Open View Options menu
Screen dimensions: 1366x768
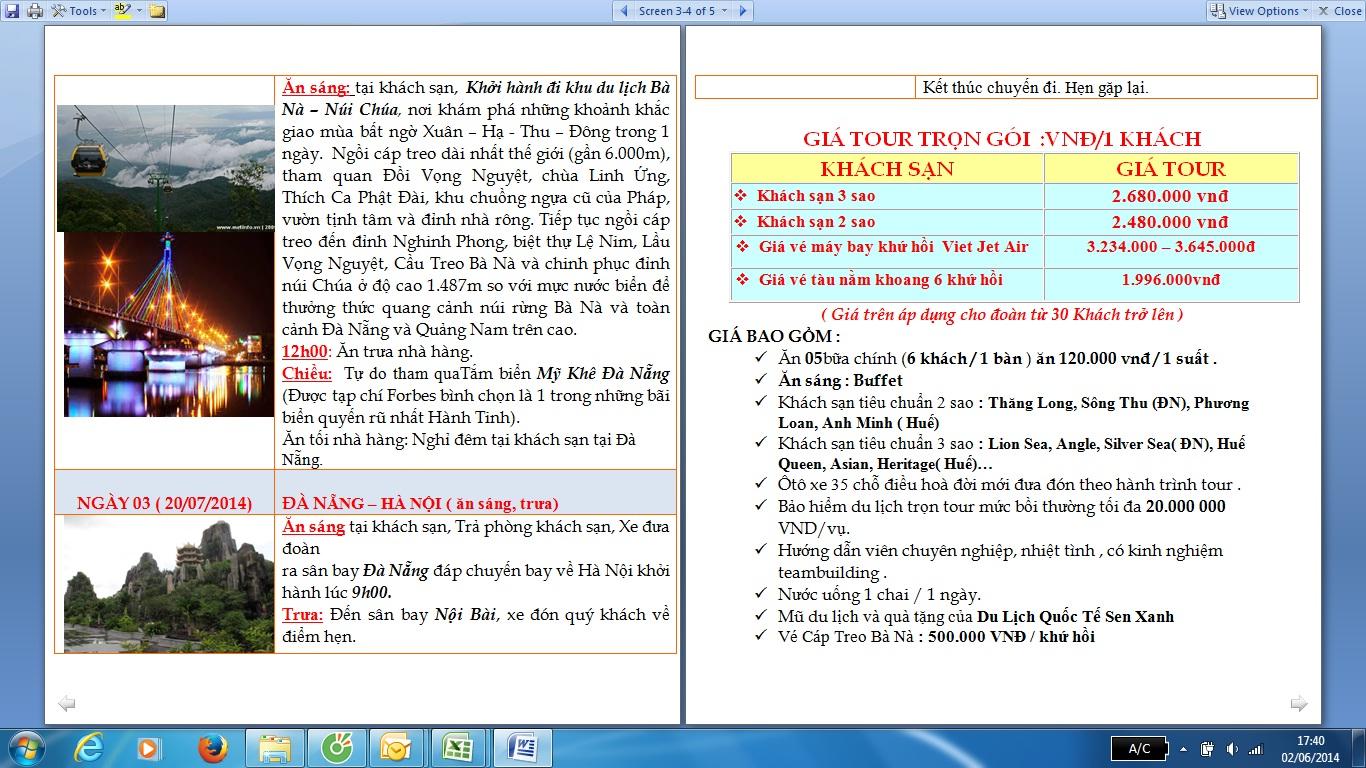click(x=1259, y=11)
